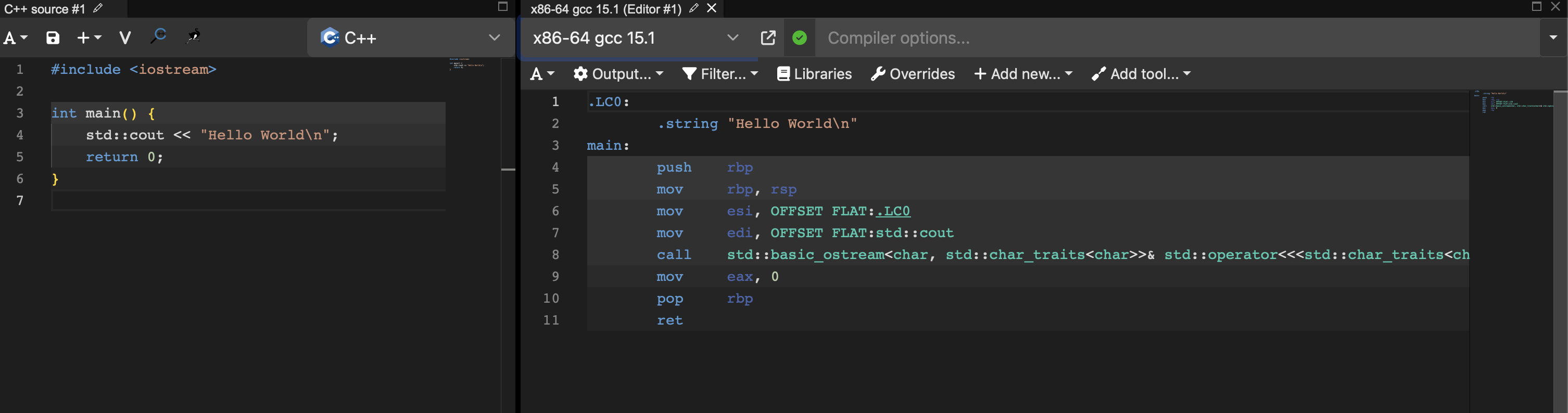
Task: Rename the compiler tab using pencil icon
Action: coord(694,8)
